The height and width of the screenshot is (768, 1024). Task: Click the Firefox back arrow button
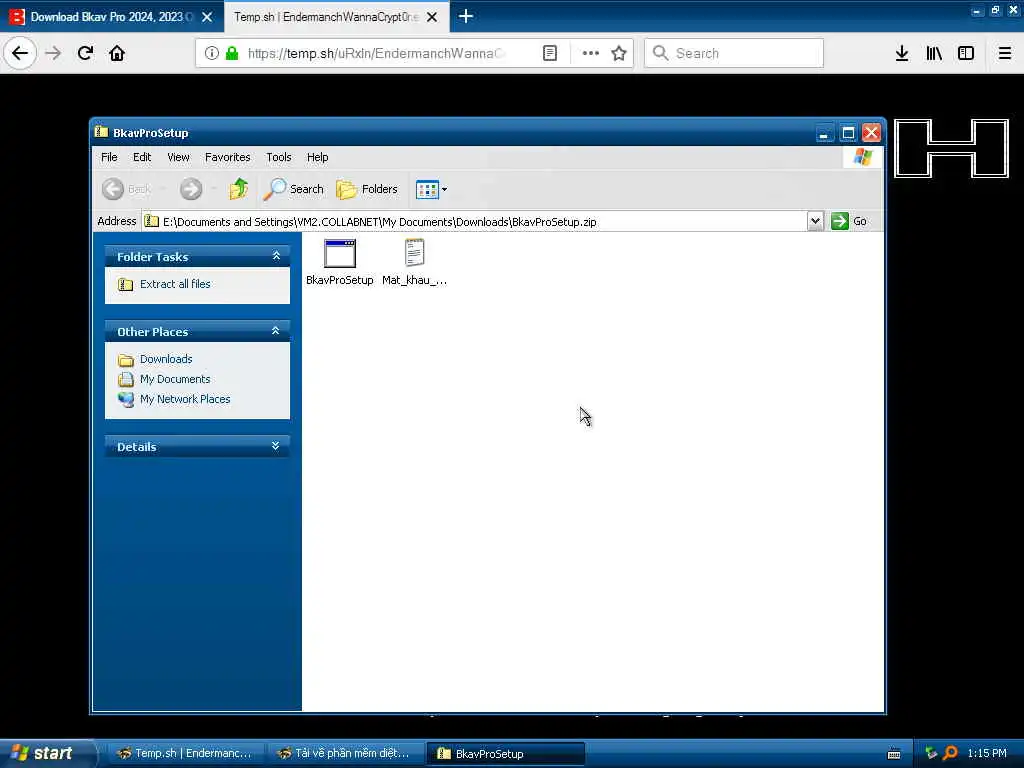(x=20, y=53)
